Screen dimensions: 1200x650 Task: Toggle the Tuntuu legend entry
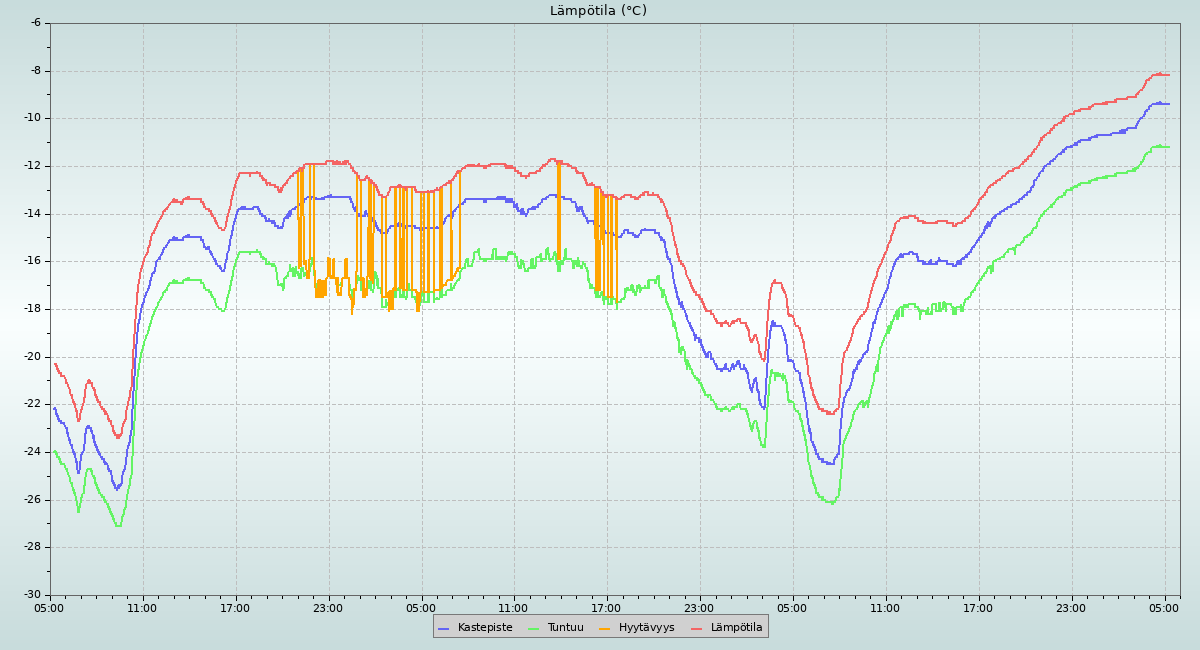pos(565,628)
